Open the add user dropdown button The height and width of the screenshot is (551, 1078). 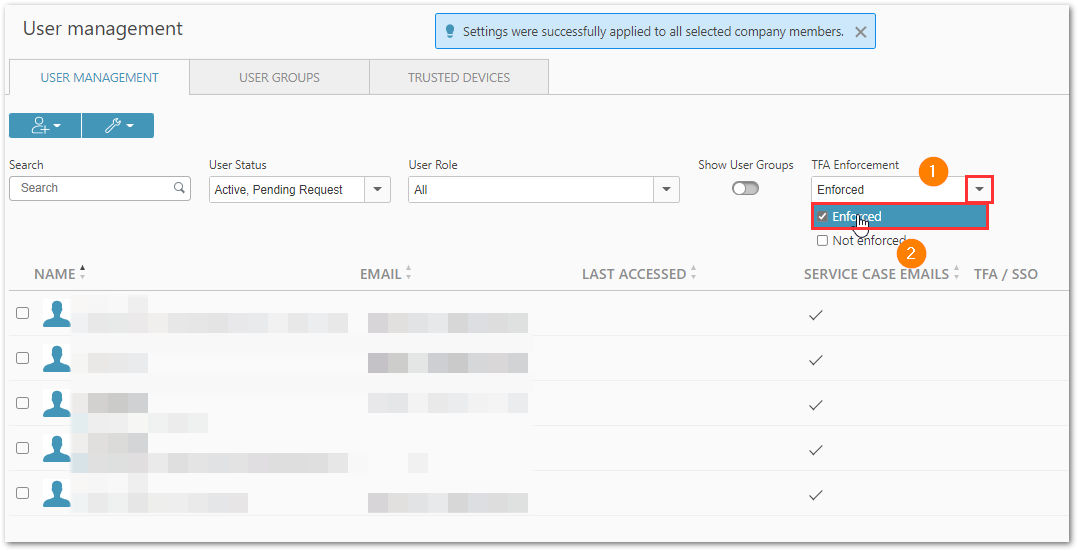45,126
